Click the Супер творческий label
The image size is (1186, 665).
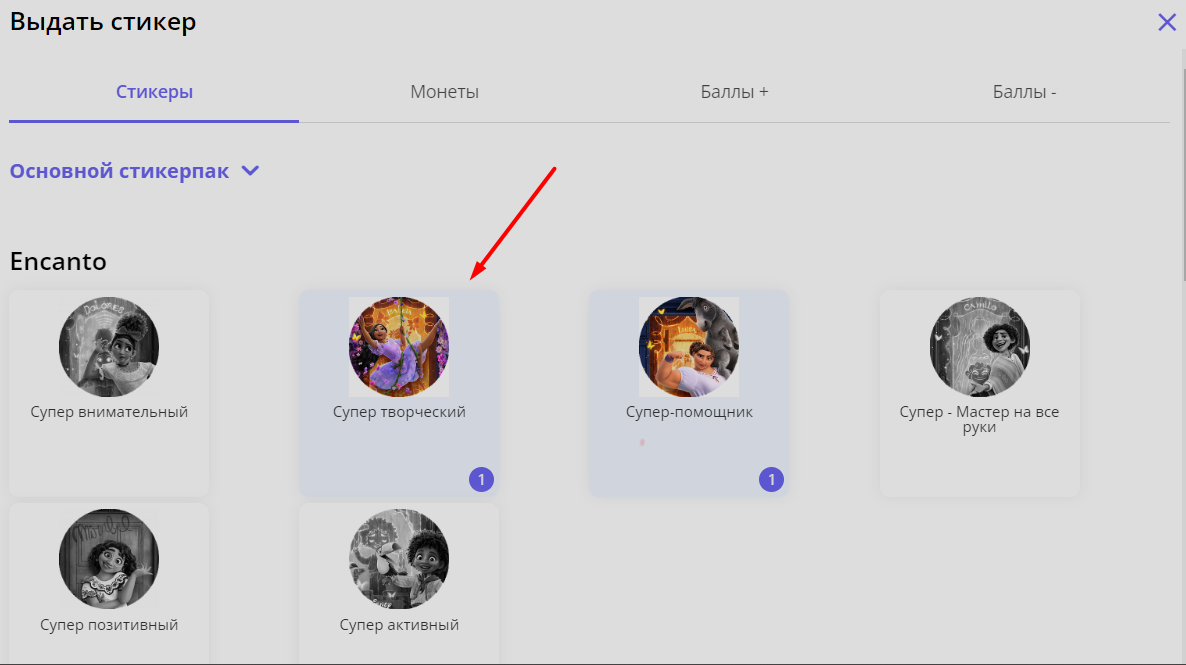(399, 412)
